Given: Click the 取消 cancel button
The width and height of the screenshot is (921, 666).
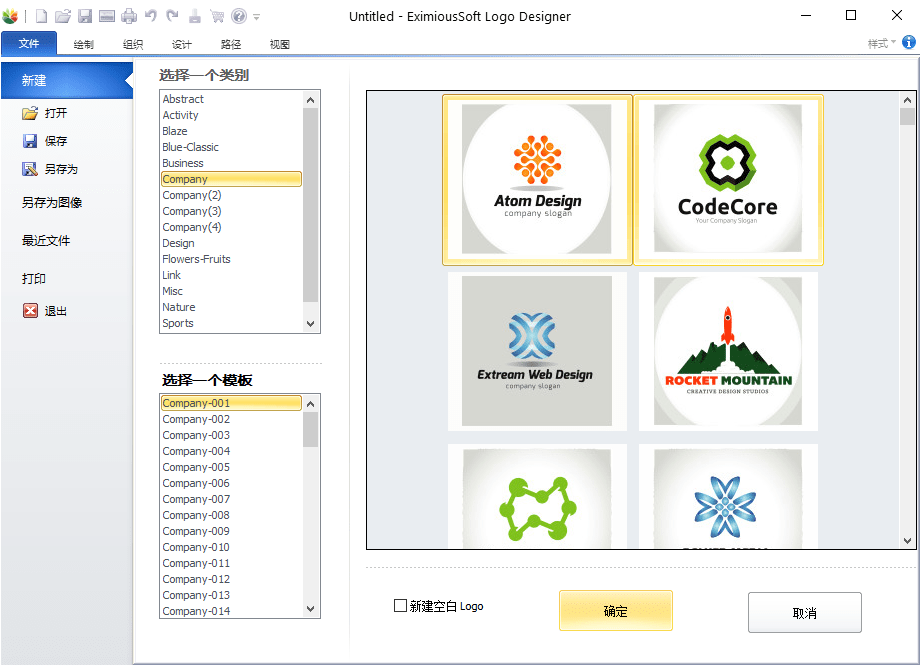Looking at the screenshot, I should [x=805, y=613].
